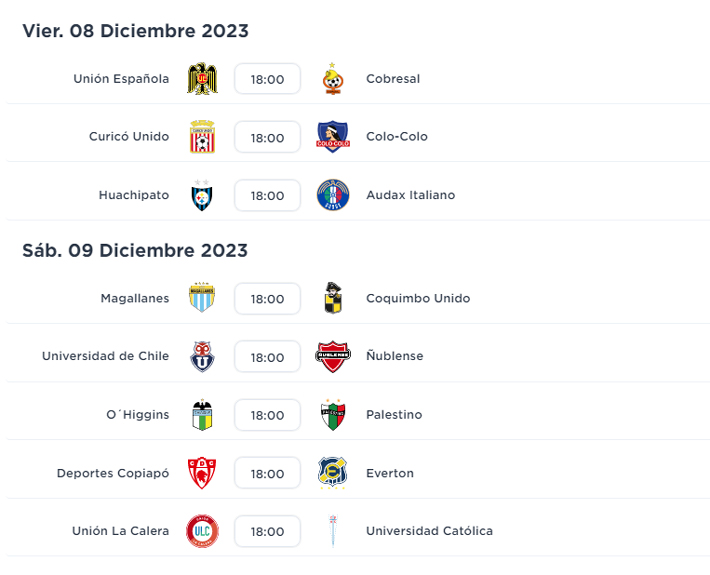Click the Audax Italiano crest
This screenshot has width=710, height=575.
(x=332, y=195)
